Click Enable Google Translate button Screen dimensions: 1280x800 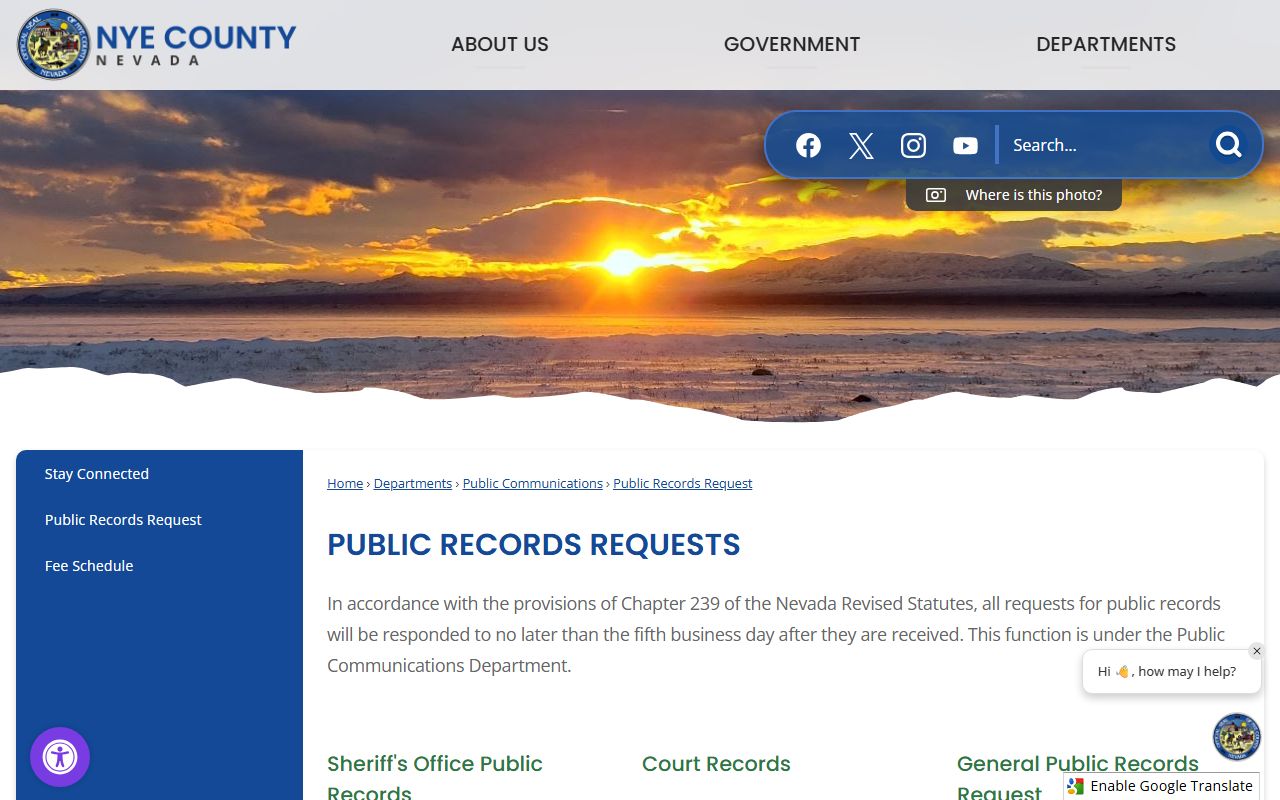(1161, 786)
